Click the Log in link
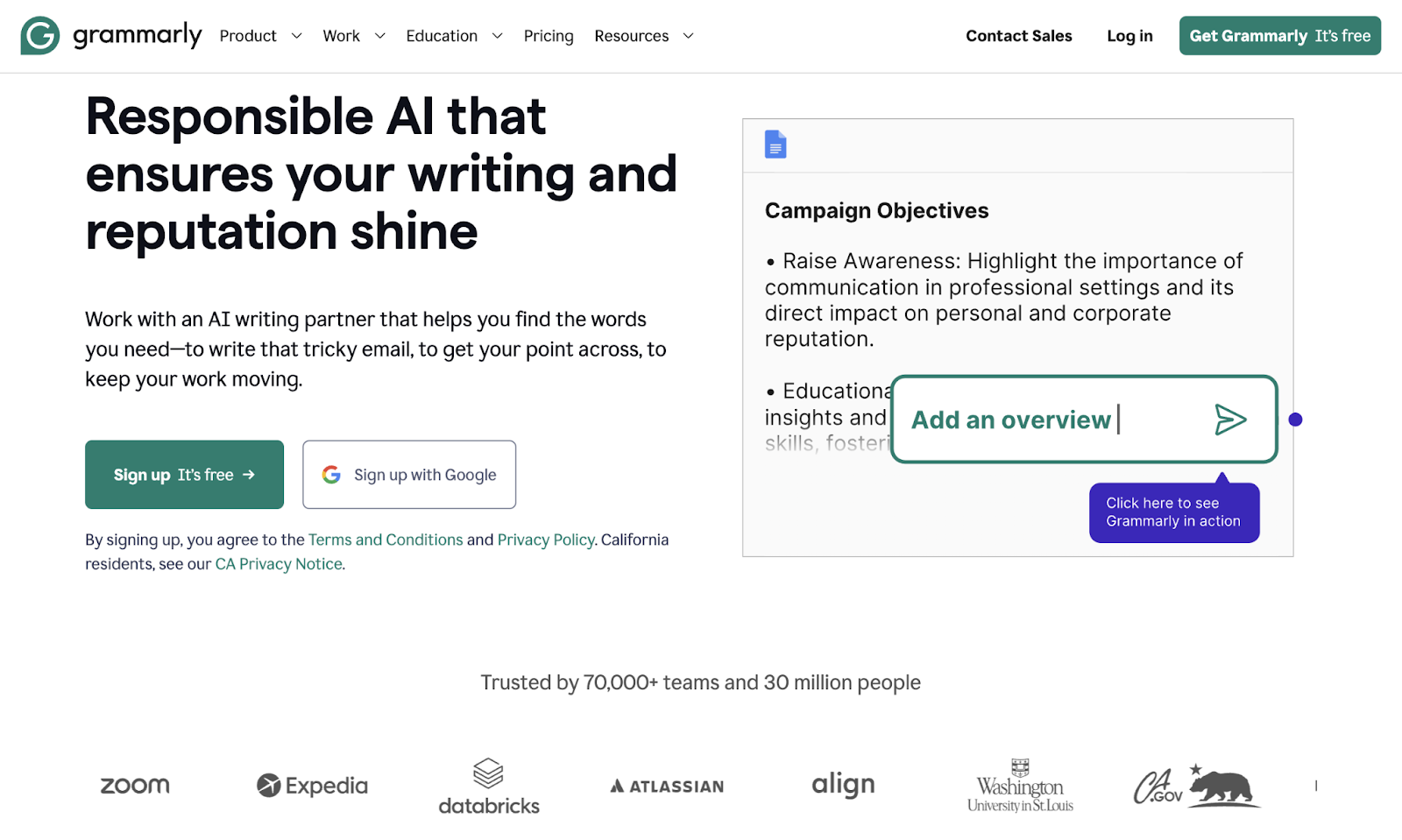1402x840 pixels. pyautogui.click(x=1129, y=36)
